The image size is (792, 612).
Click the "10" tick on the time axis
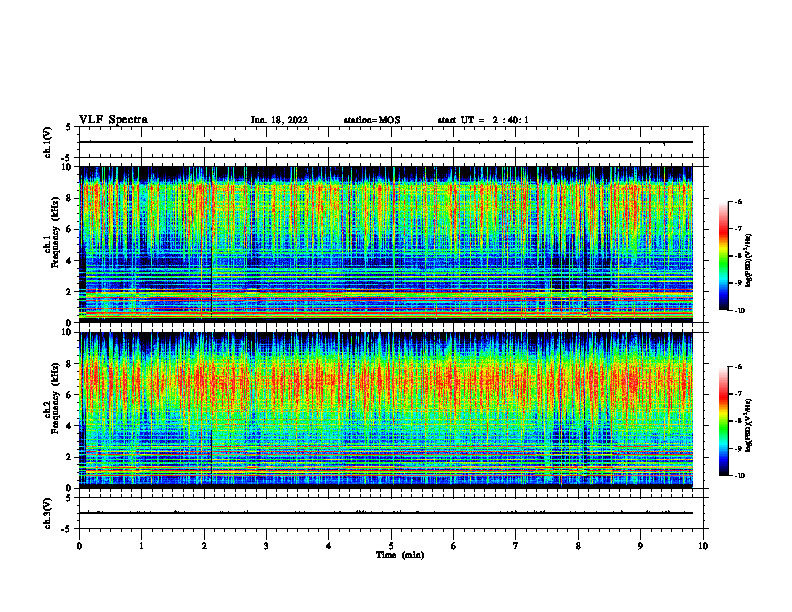point(703,546)
